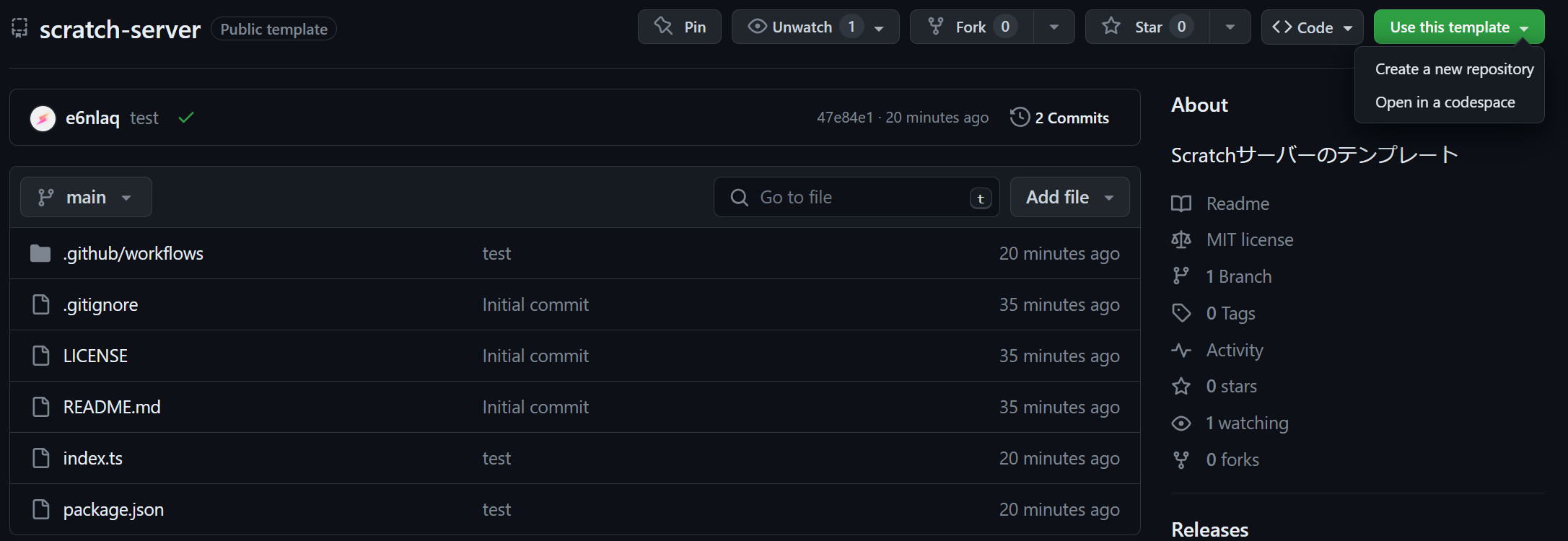Open test commit message on package.json row
The image size is (1568, 541).
click(496, 509)
